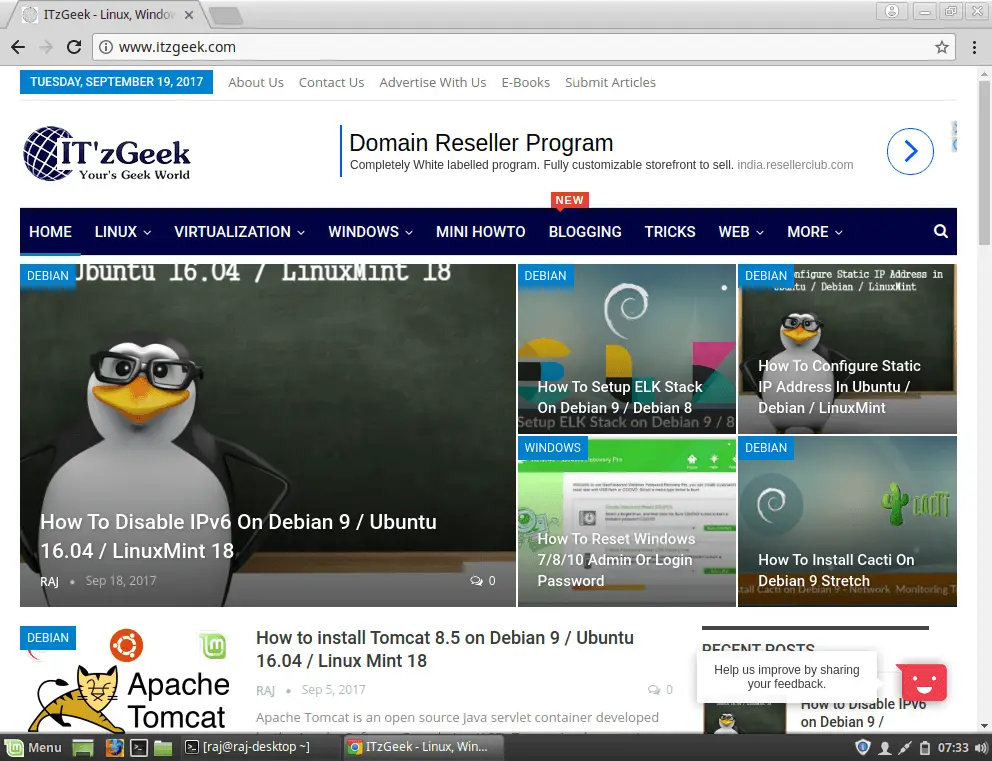Click author RAJ on featured article

(x=49, y=581)
